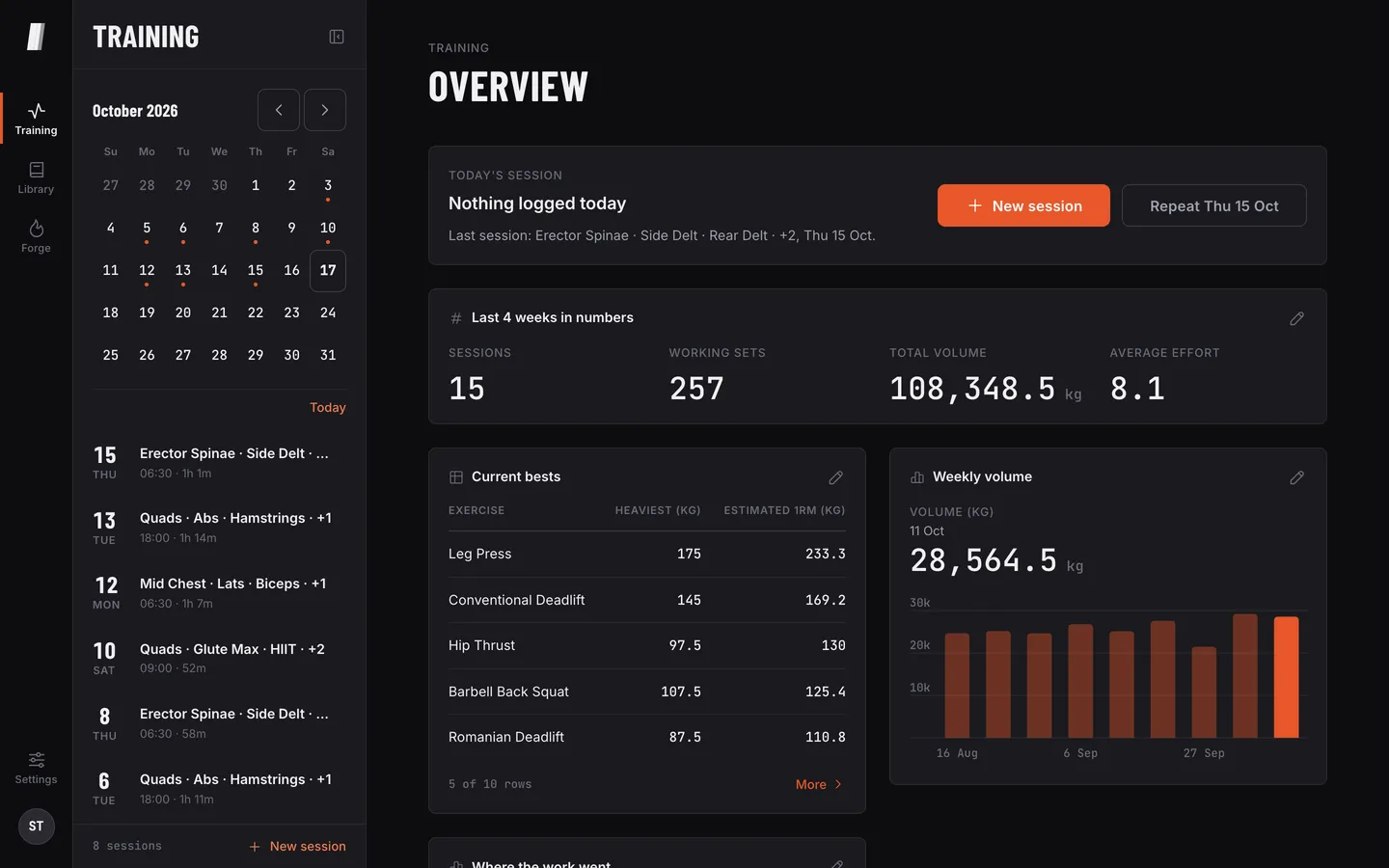Click the Working Sets value 257
This screenshot has width=1389, height=868.
click(696, 389)
